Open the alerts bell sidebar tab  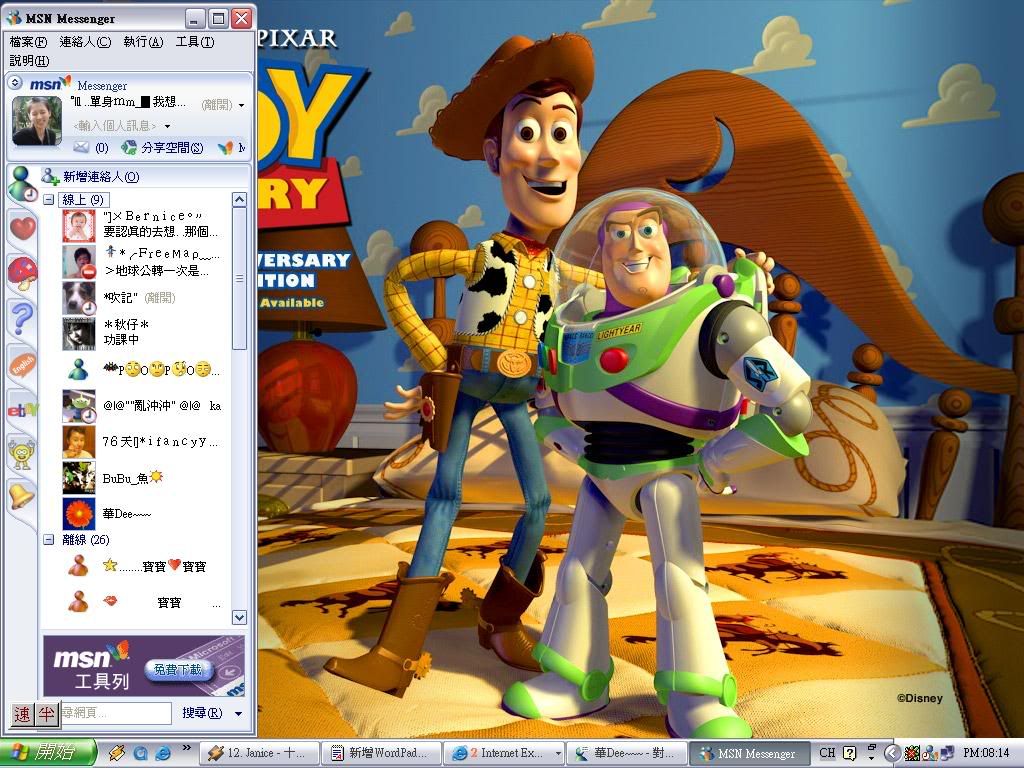[x=22, y=496]
